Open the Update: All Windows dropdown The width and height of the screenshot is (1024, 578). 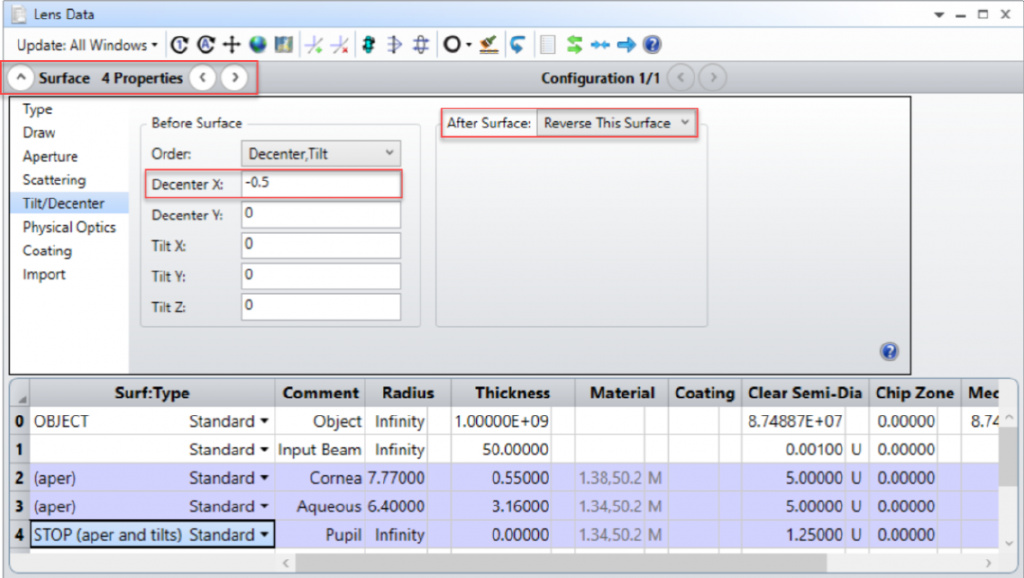(x=87, y=45)
